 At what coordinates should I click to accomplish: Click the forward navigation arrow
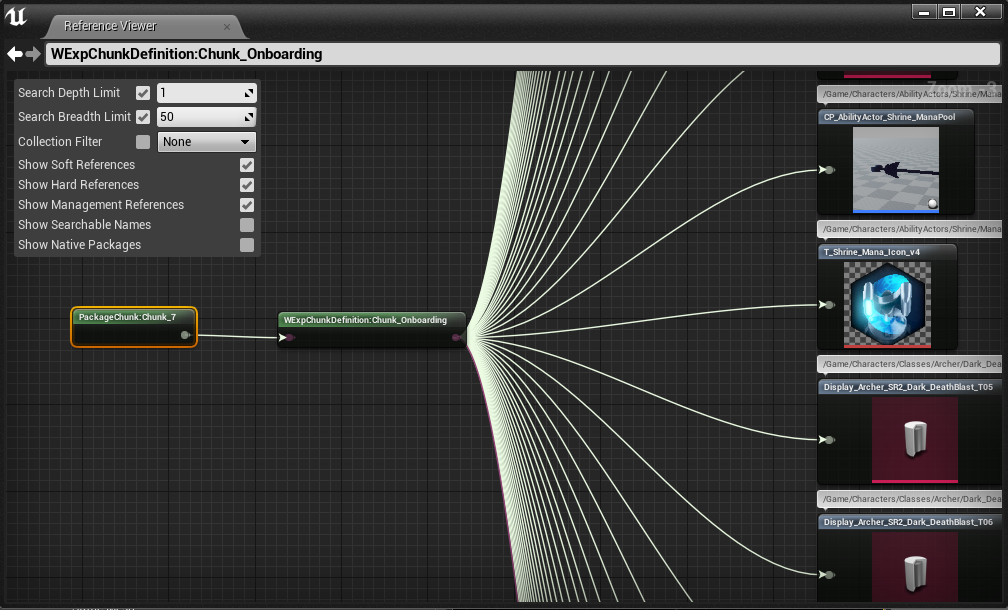[34, 54]
